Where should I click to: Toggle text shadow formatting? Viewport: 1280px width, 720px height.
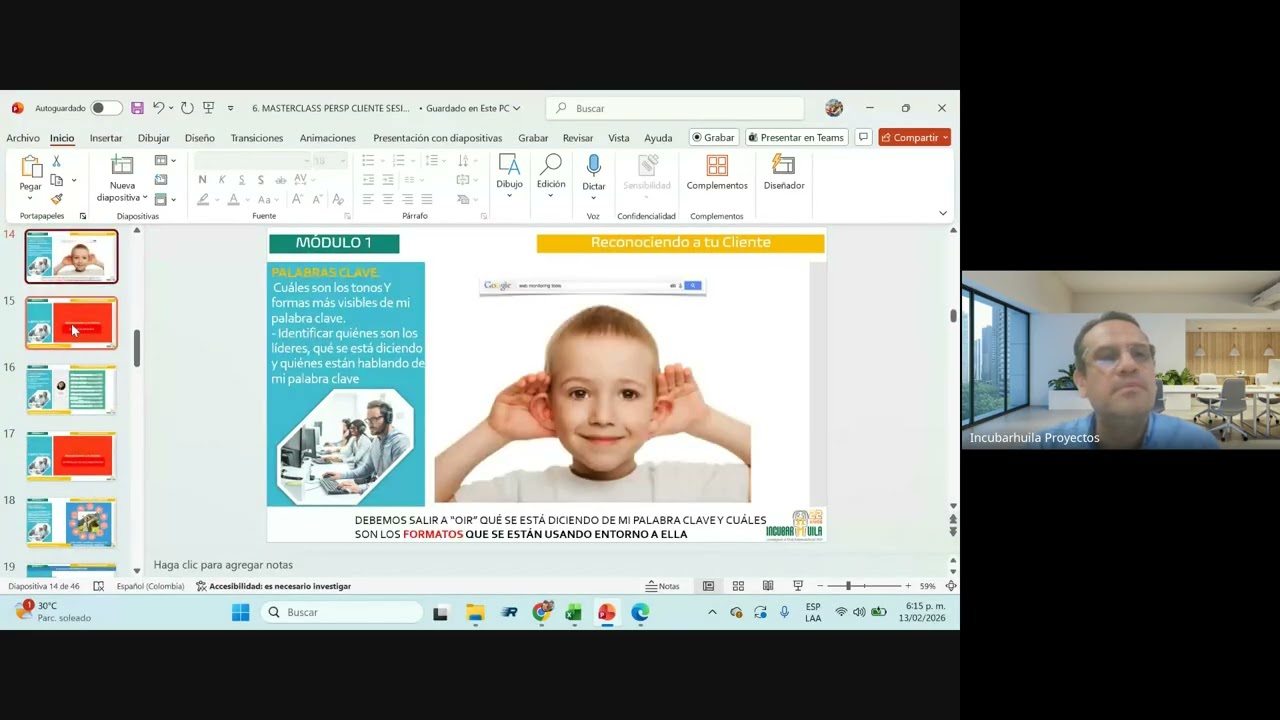261,180
